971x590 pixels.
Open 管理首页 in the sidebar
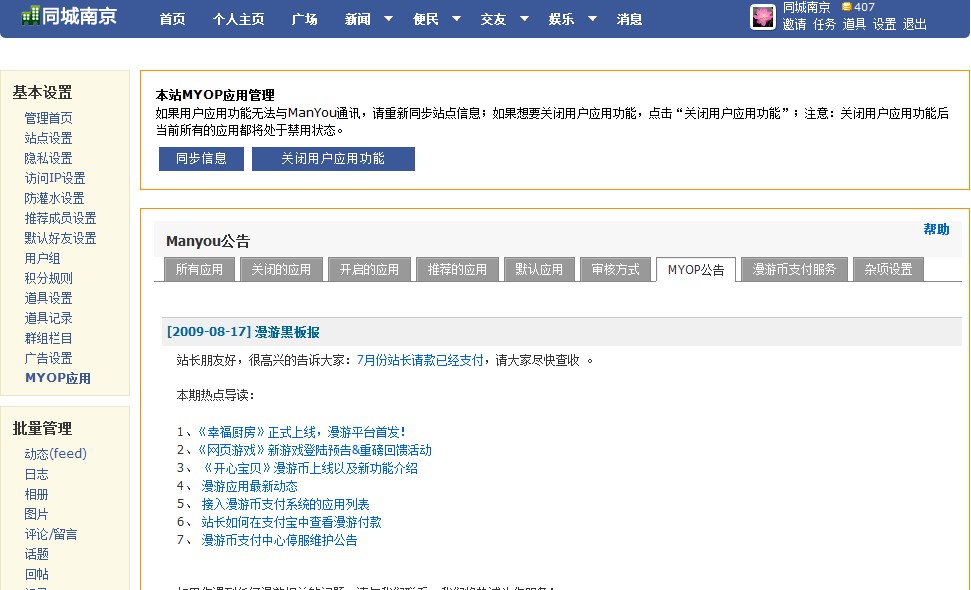point(48,118)
